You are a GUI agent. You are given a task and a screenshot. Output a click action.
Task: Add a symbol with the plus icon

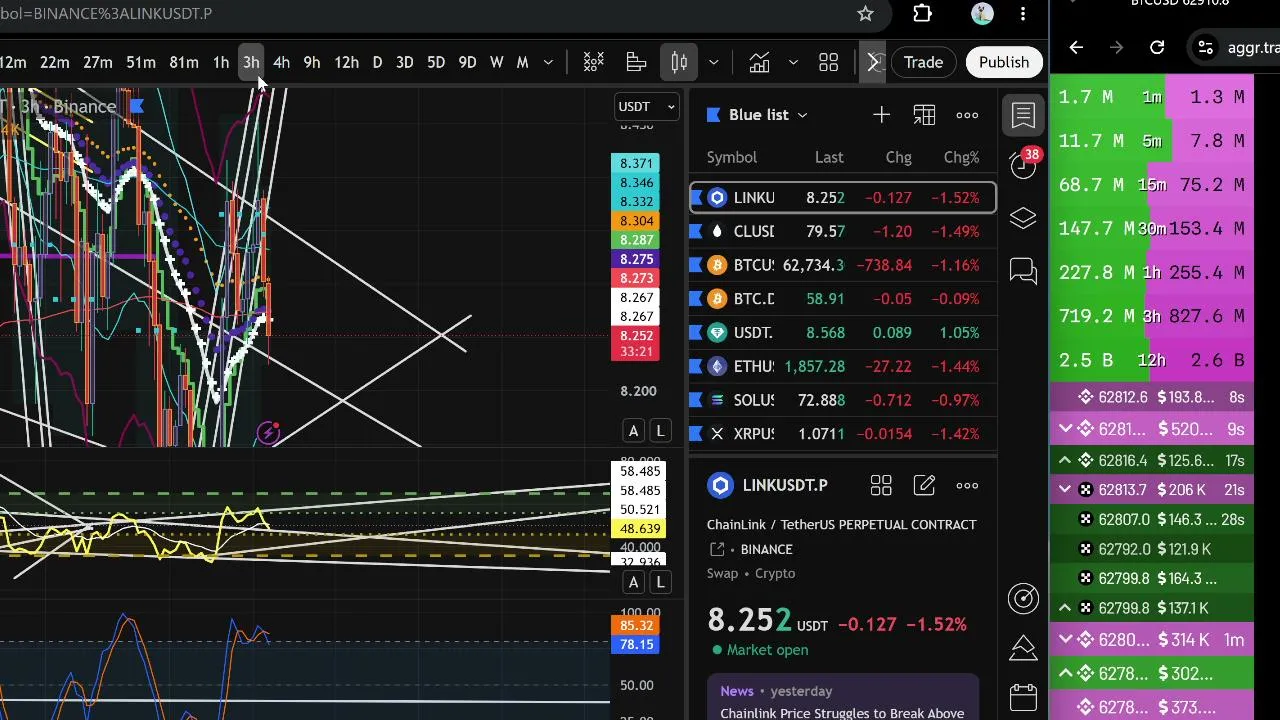point(881,115)
